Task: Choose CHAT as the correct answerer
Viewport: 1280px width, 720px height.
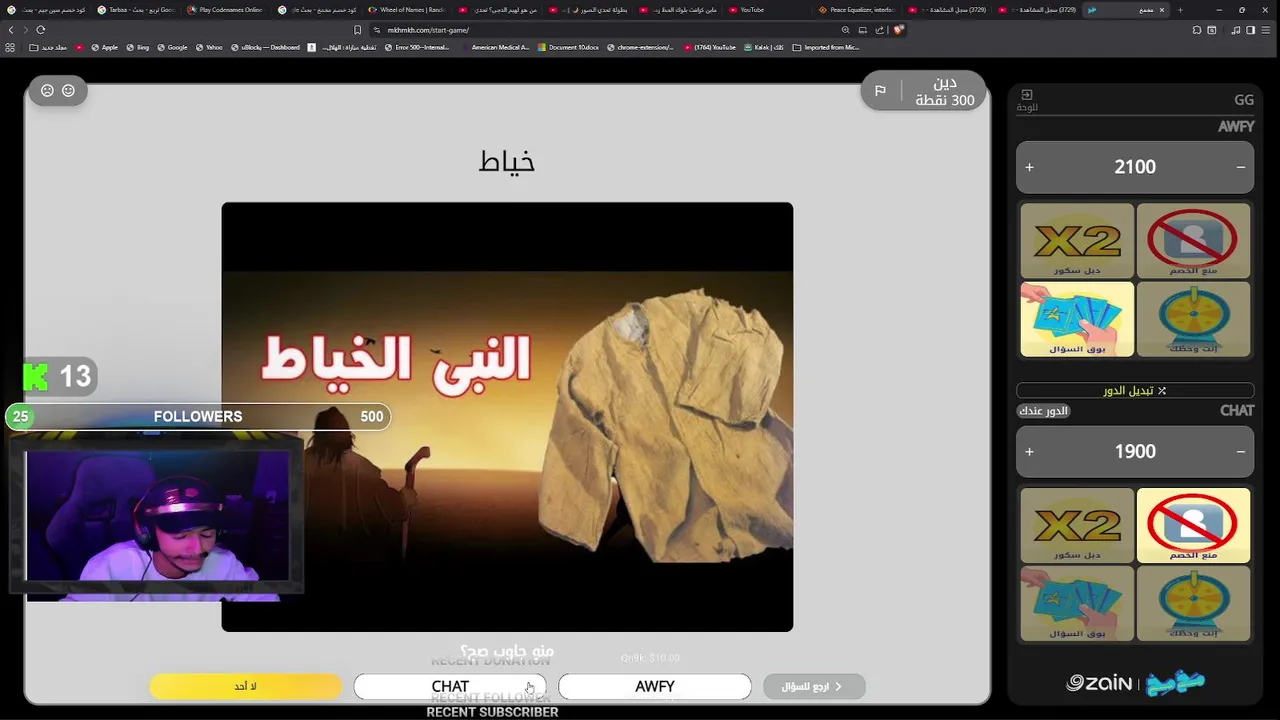Action: (x=450, y=686)
